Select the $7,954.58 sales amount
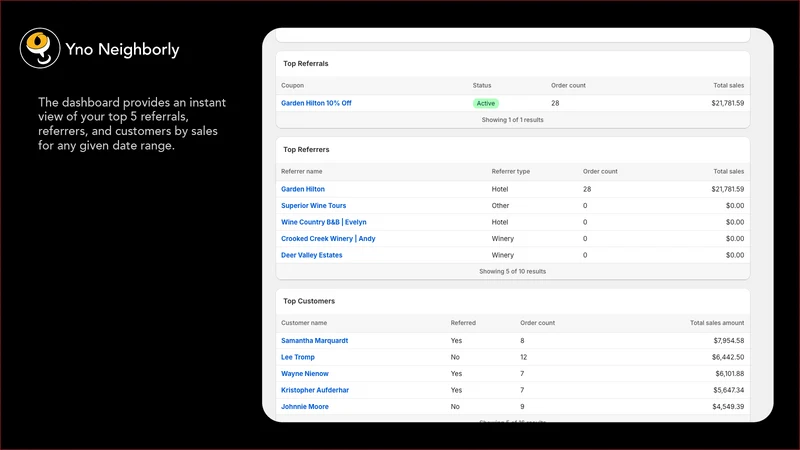The image size is (800, 450). point(729,340)
